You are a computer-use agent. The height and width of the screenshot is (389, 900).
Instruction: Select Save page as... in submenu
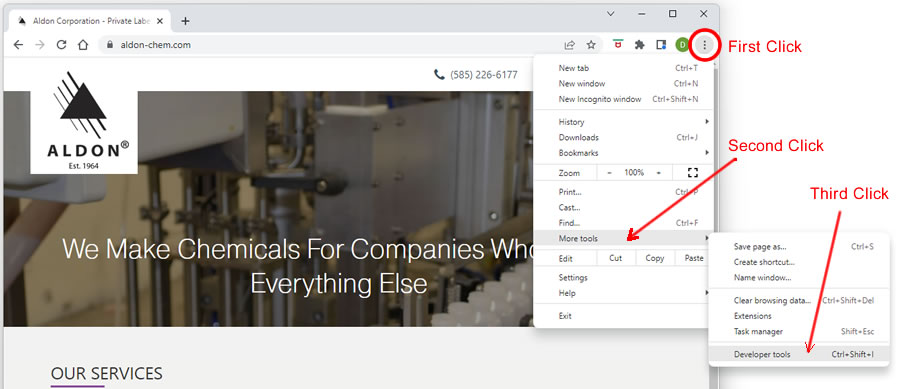799,247
